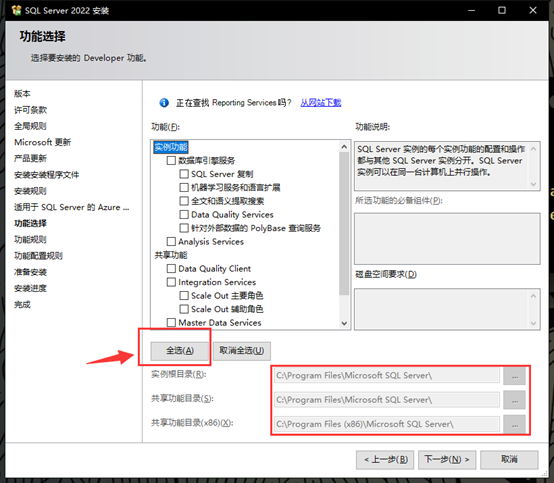Select 全局规则 step in sidebar
This screenshot has height=483, width=554.
30,126
